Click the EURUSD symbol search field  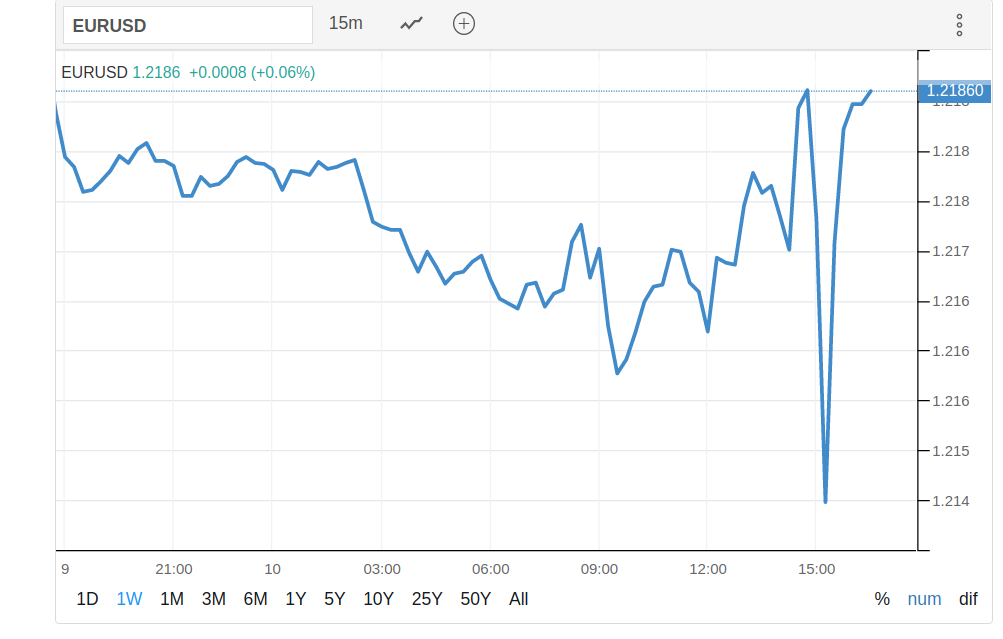pos(188,25)
